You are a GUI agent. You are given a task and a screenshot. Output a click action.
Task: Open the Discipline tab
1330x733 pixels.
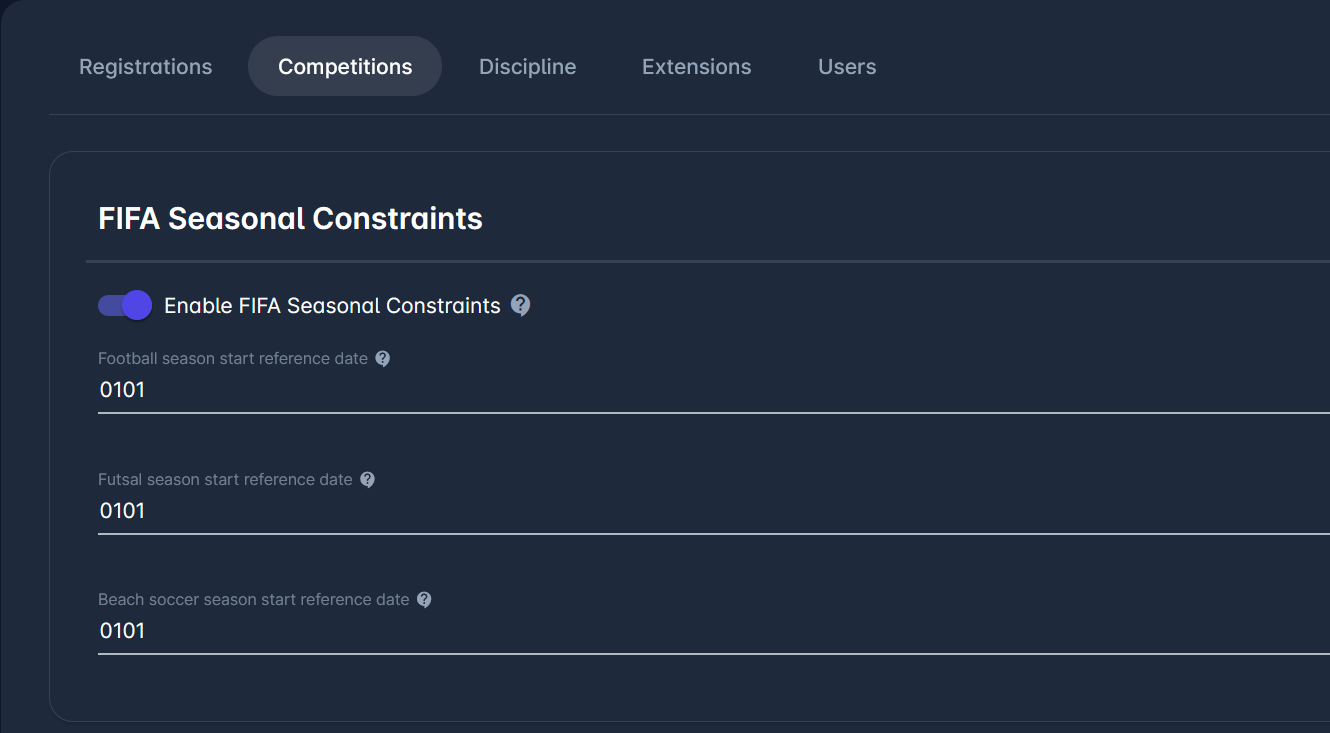coord(527,67)
